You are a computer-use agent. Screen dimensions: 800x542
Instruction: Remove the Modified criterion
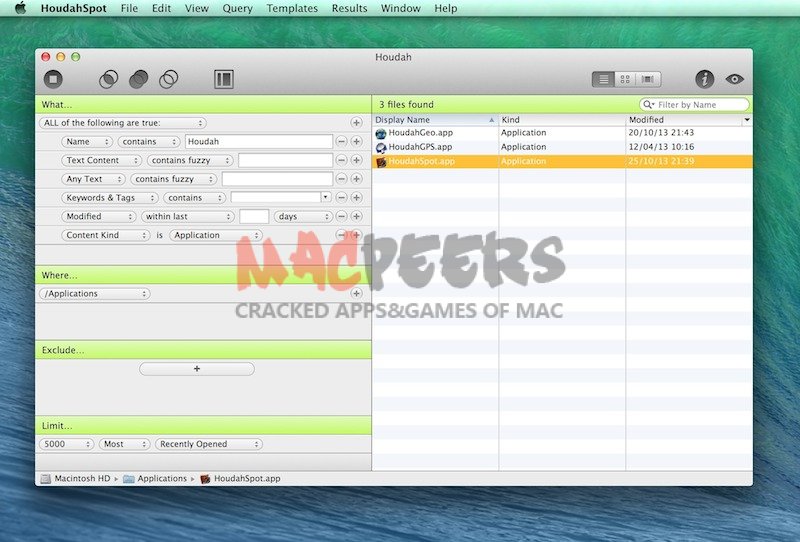341,216
